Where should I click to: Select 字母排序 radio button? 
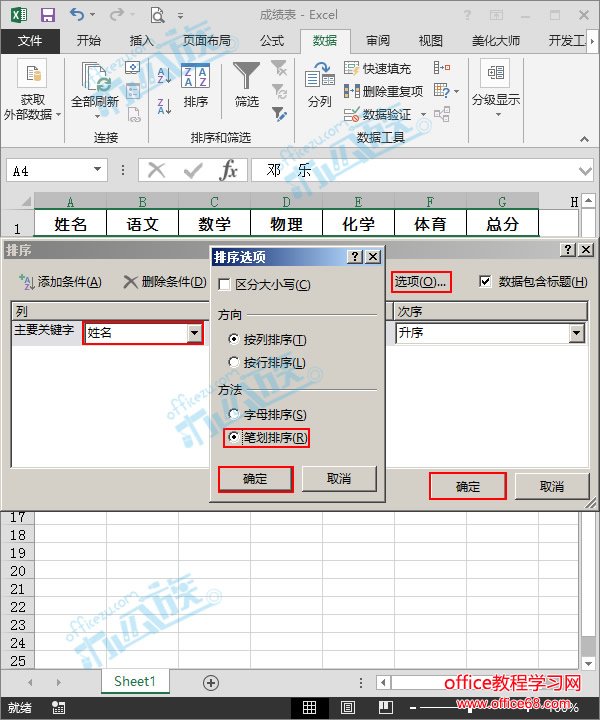coord(234,414)
